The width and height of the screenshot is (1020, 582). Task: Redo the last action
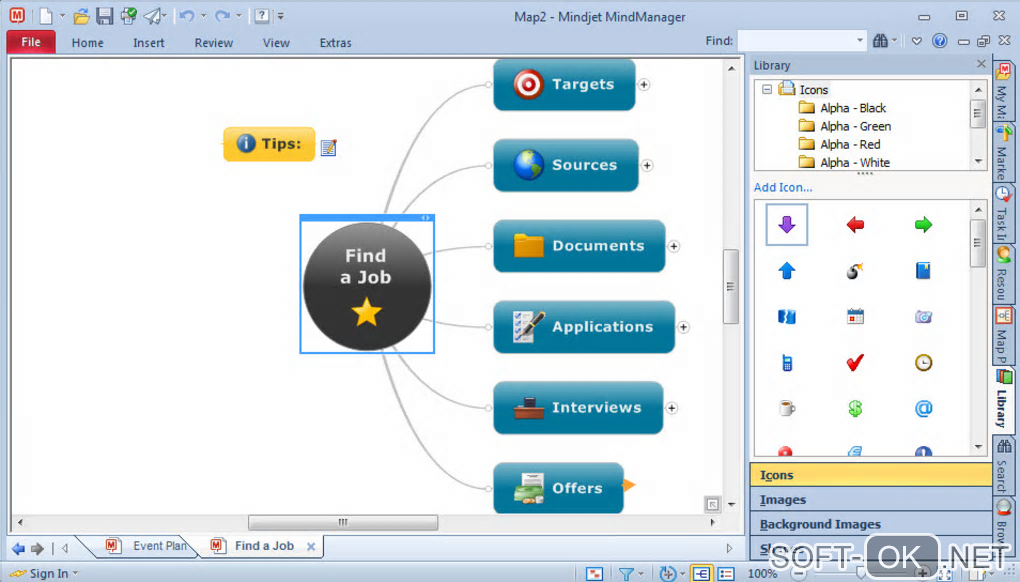pyautogui.click(x=222, y=16)
